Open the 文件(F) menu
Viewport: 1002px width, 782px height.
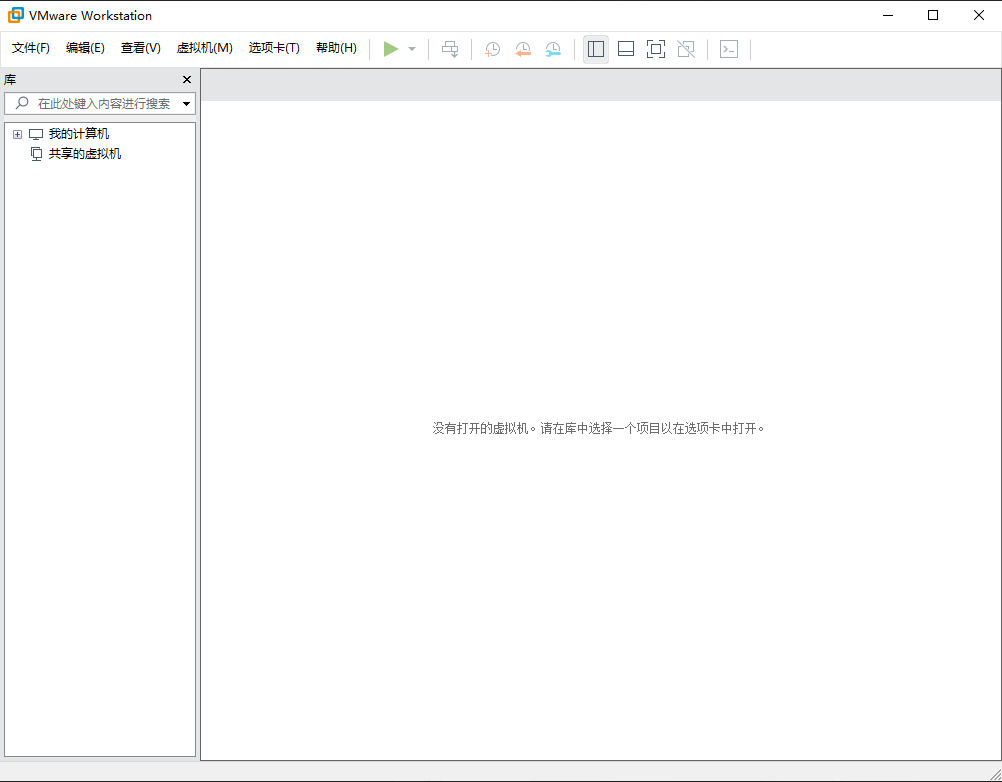point(31,49)
